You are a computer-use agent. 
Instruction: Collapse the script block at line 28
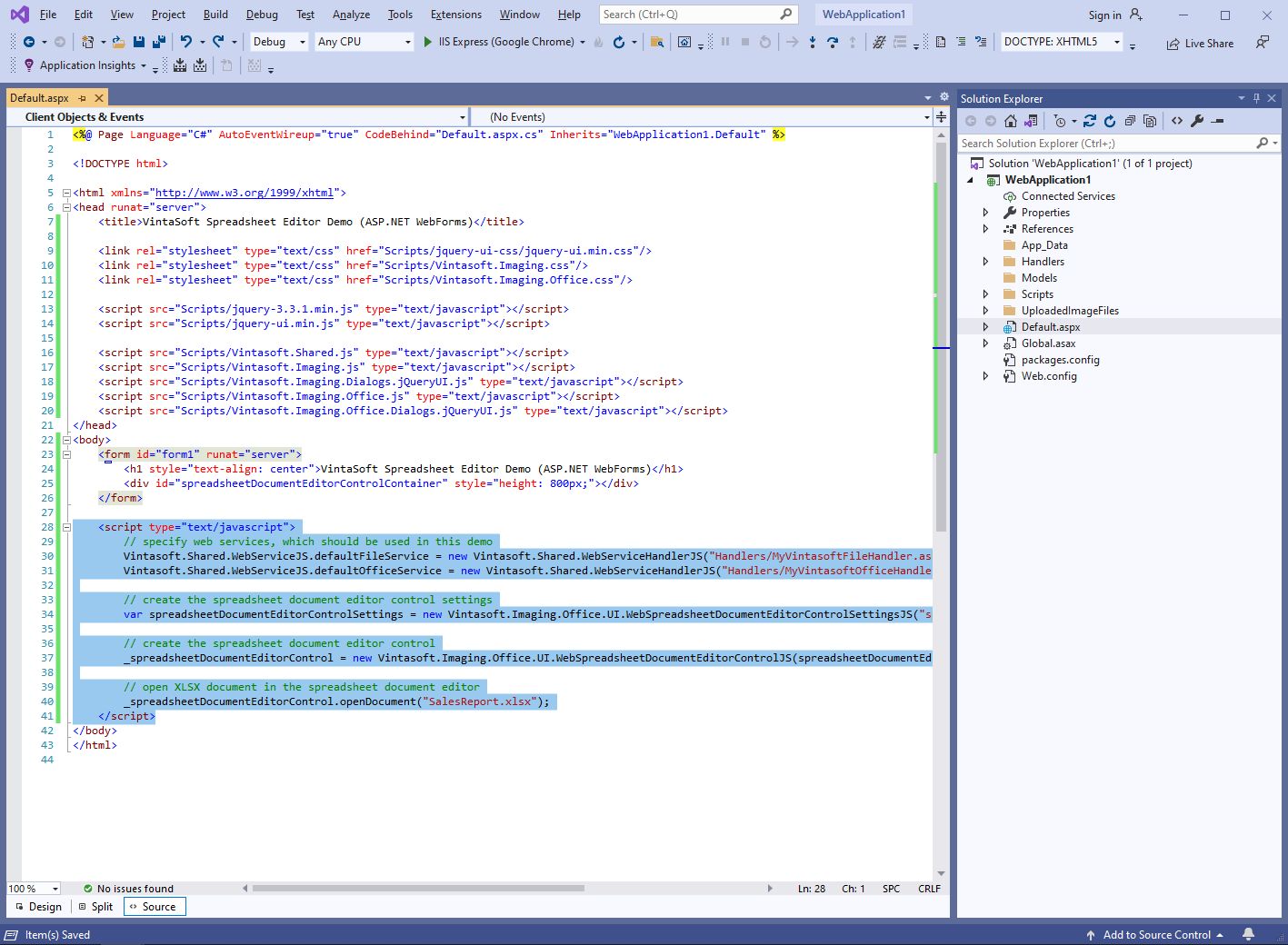tap(66, 527)
